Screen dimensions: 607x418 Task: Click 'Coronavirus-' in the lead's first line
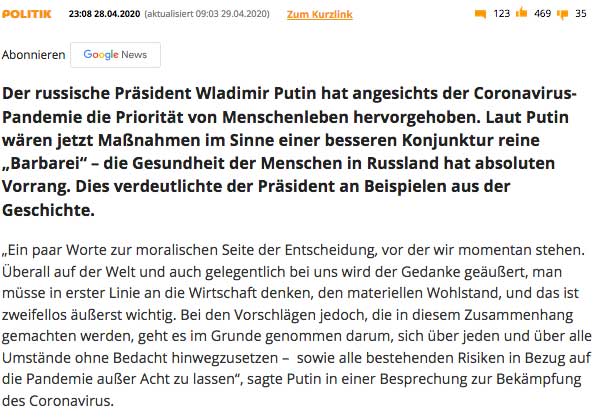click(524, 93)
